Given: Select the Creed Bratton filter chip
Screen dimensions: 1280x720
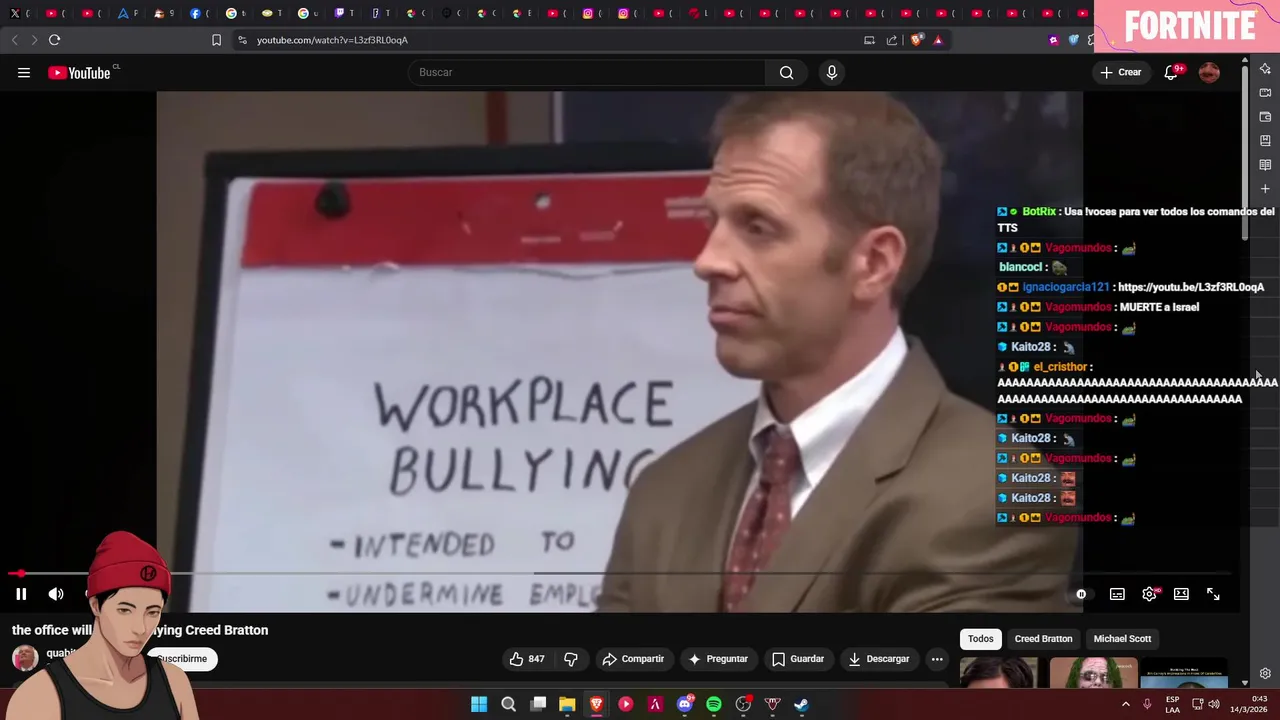Looking at the screenshot, I should click(x=1043, y=639).
